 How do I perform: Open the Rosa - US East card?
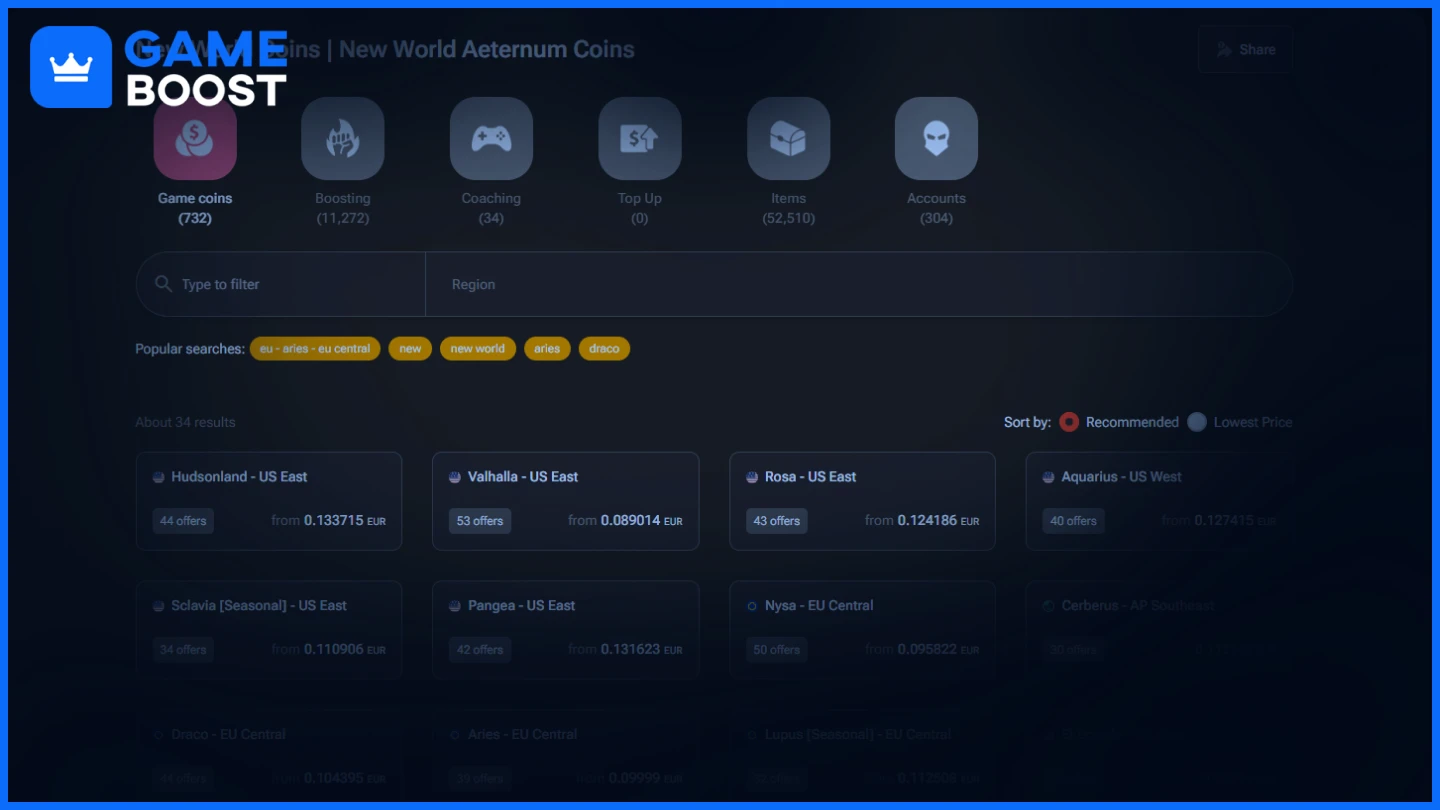click(x=863, y=501)
